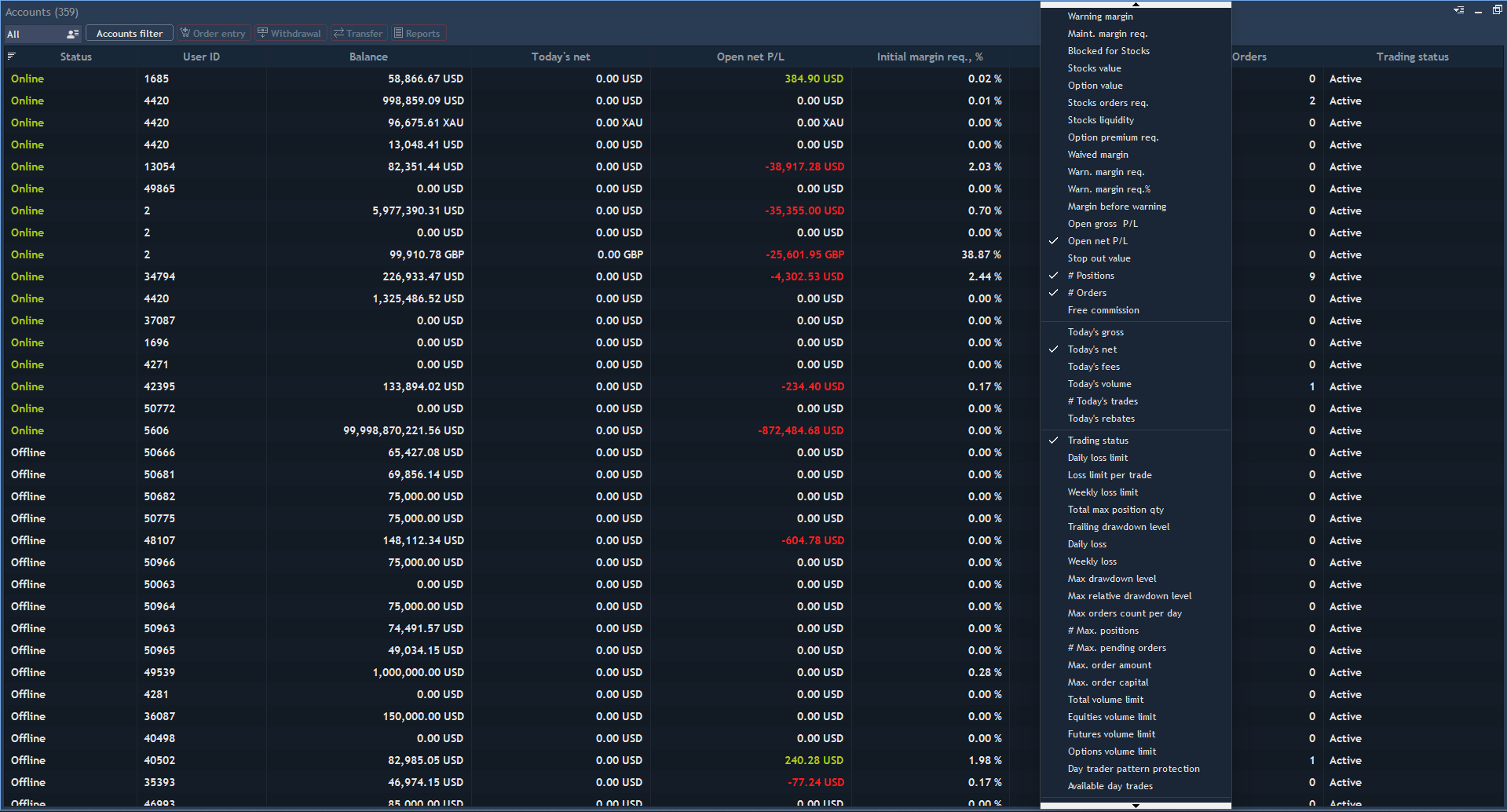Viewport: 1507px width, 812px height.
Task: Select the Transfer tool
Action: [x=358, y=33]
